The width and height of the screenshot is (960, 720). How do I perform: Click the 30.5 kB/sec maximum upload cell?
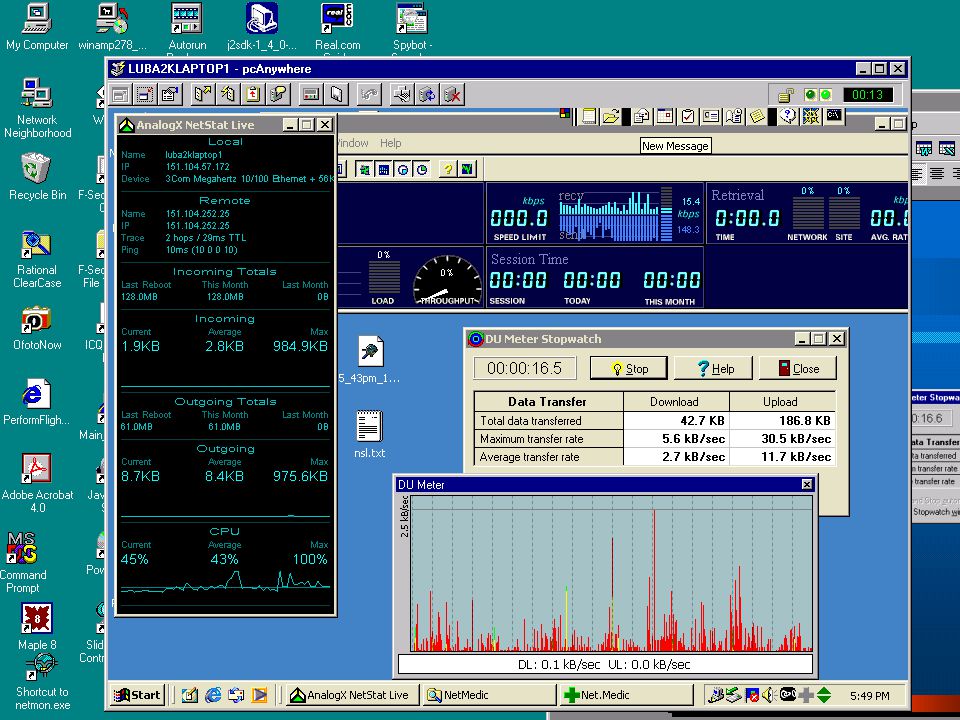pyautogui.click(x=782, y=439)
